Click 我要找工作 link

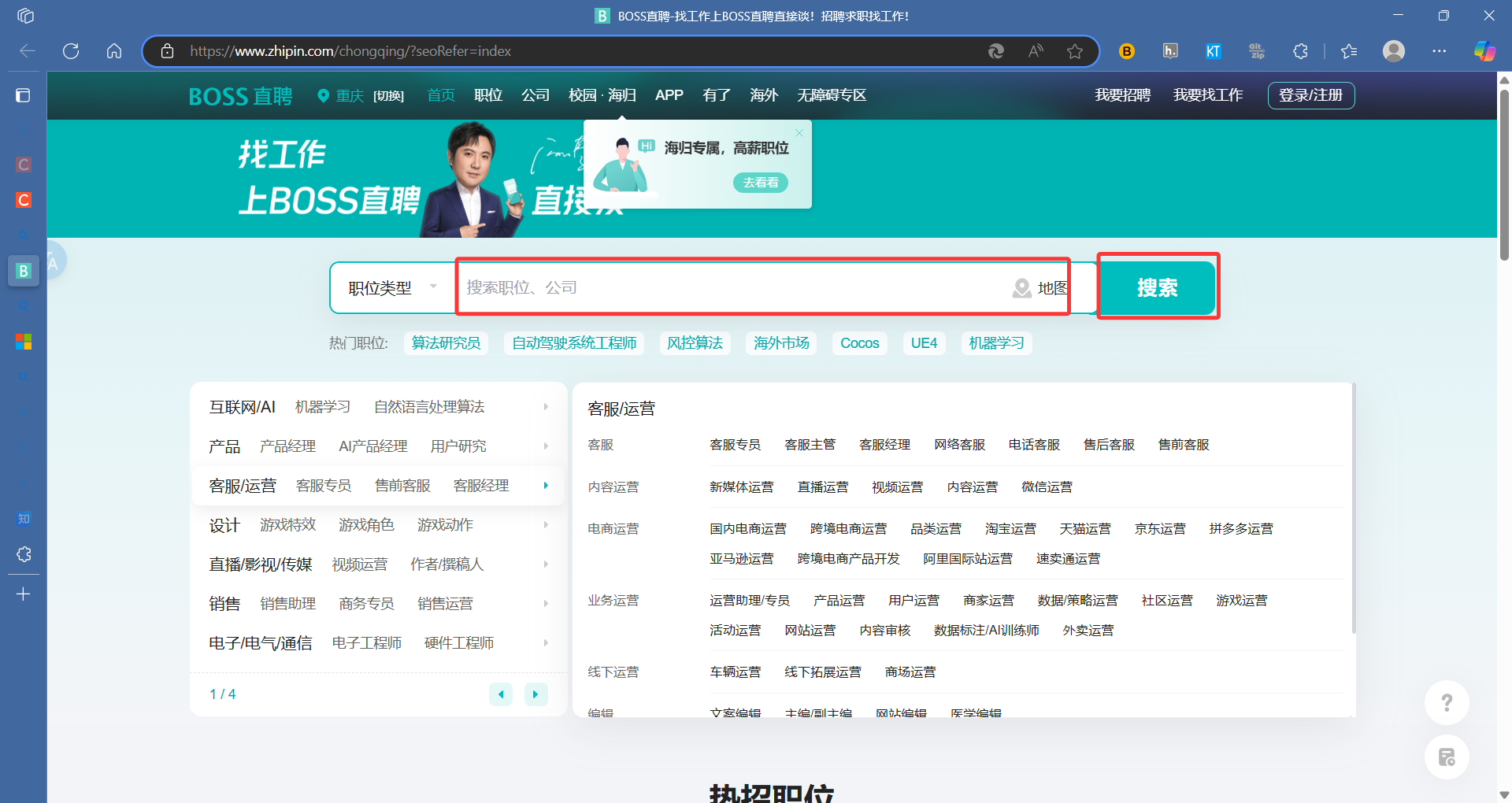(1208, 95)
